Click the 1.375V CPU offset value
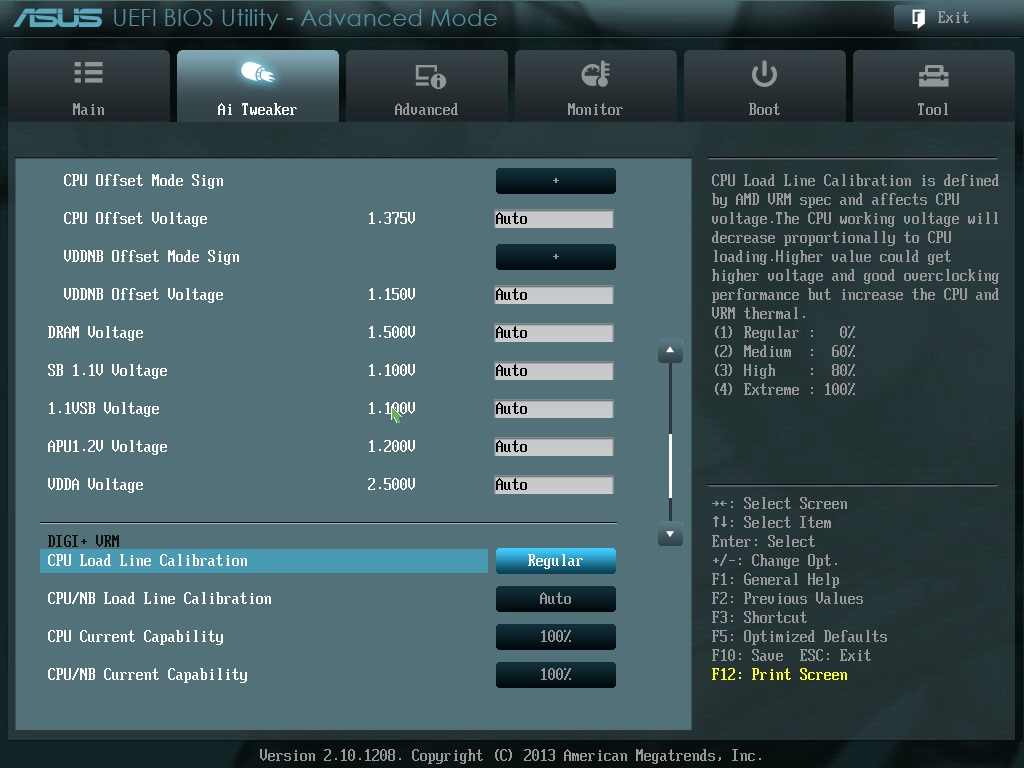The width and height of the screenshot is (1024, 768). tap(391, 219)
